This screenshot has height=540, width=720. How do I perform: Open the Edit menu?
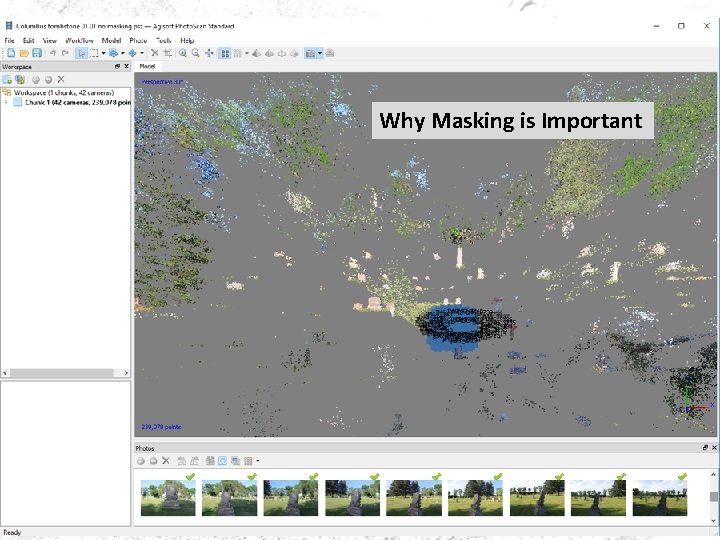[x=28, y=40]
